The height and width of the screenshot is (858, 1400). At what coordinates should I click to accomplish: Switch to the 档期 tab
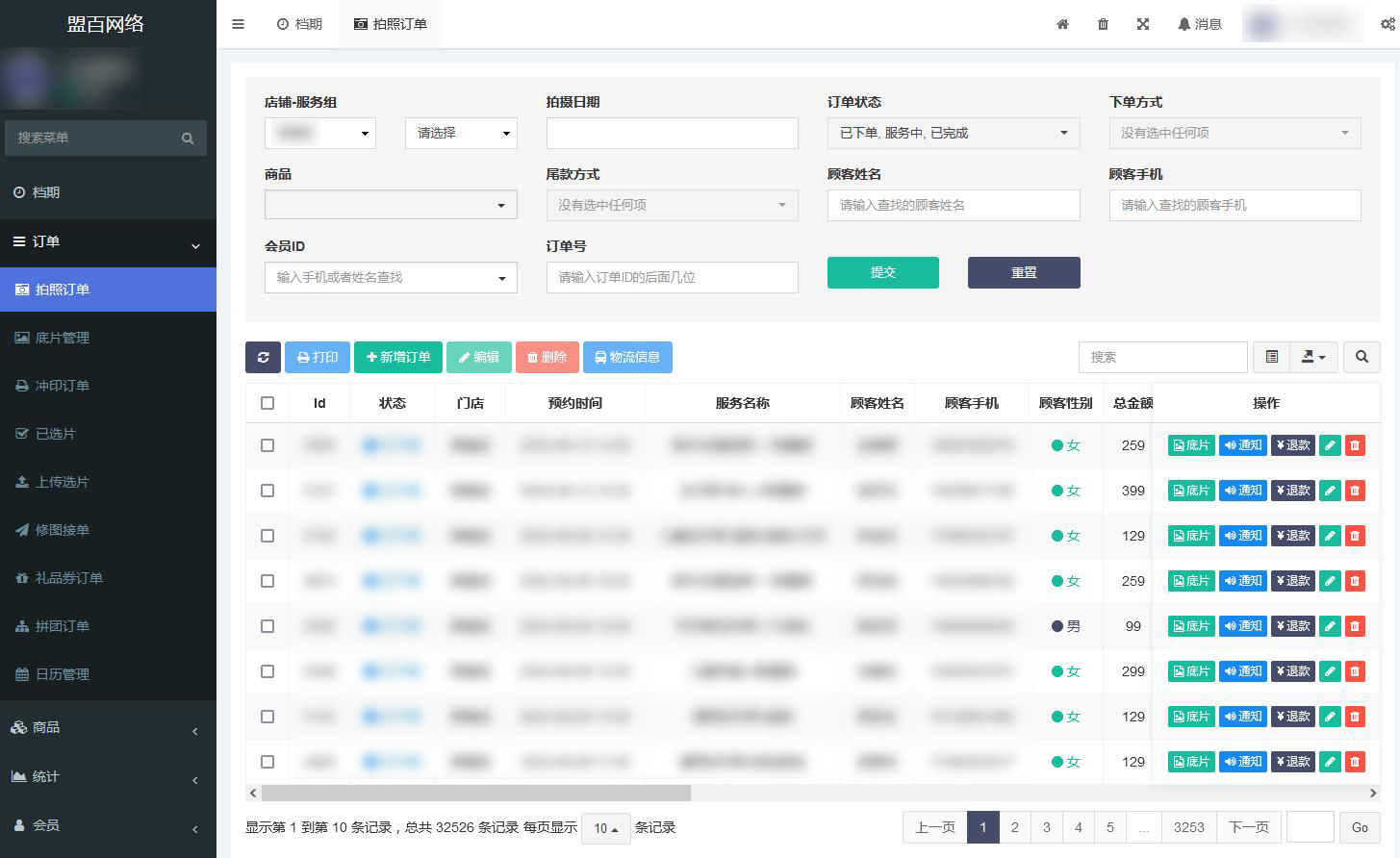click(x=299, y=24)
